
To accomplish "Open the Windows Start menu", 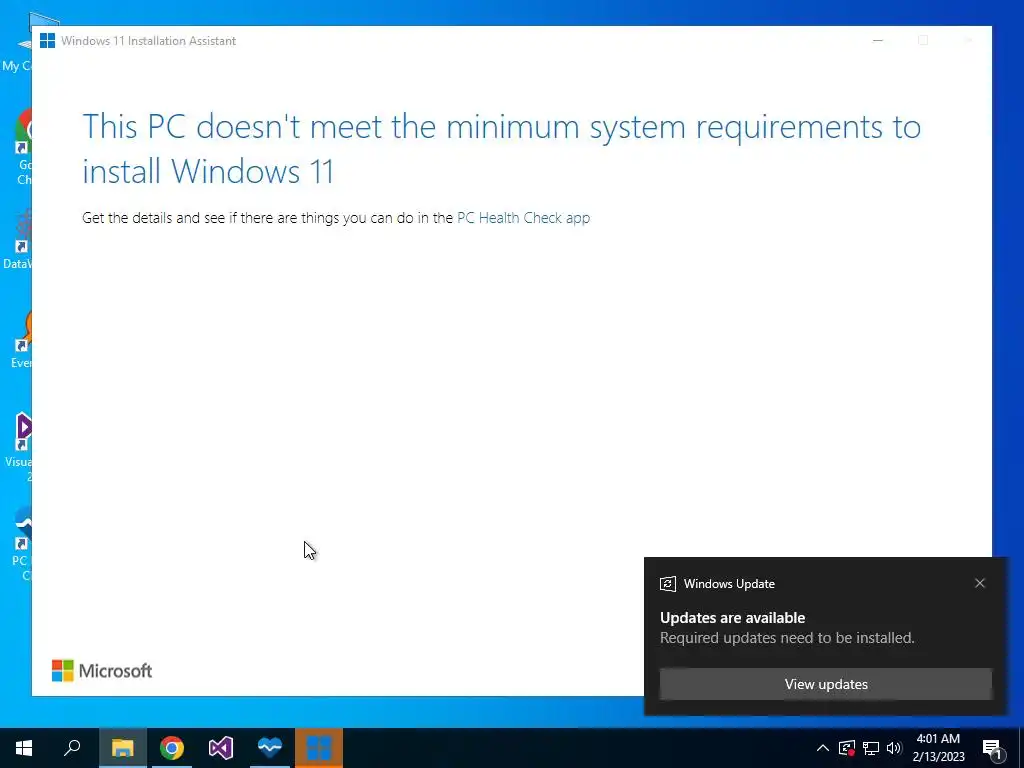I will (x=24, y=748).
